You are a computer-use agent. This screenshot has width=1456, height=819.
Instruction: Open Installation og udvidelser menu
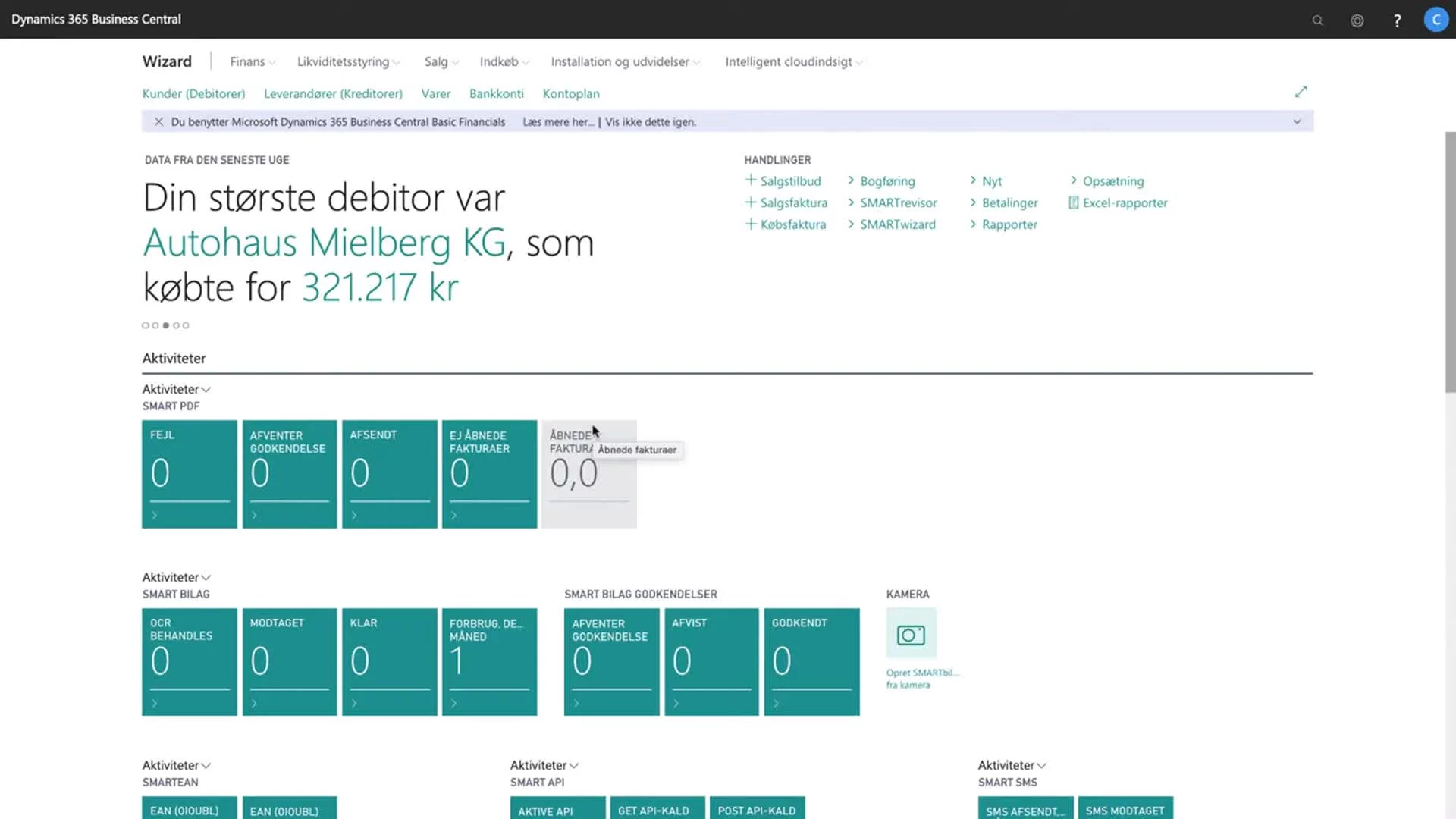pos(626,61)
